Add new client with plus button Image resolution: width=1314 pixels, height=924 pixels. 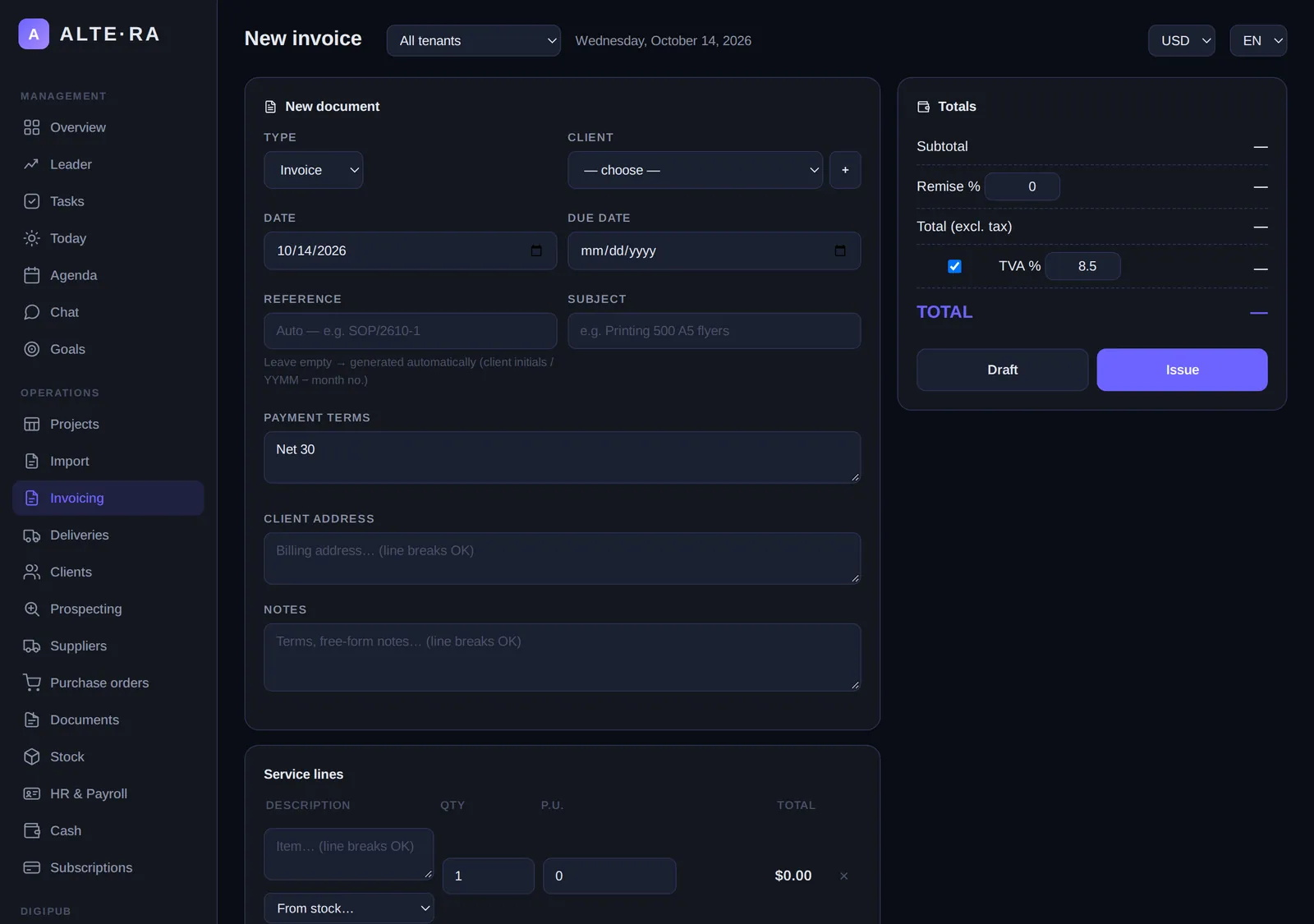pyautogui.click(x=845, y=170)
